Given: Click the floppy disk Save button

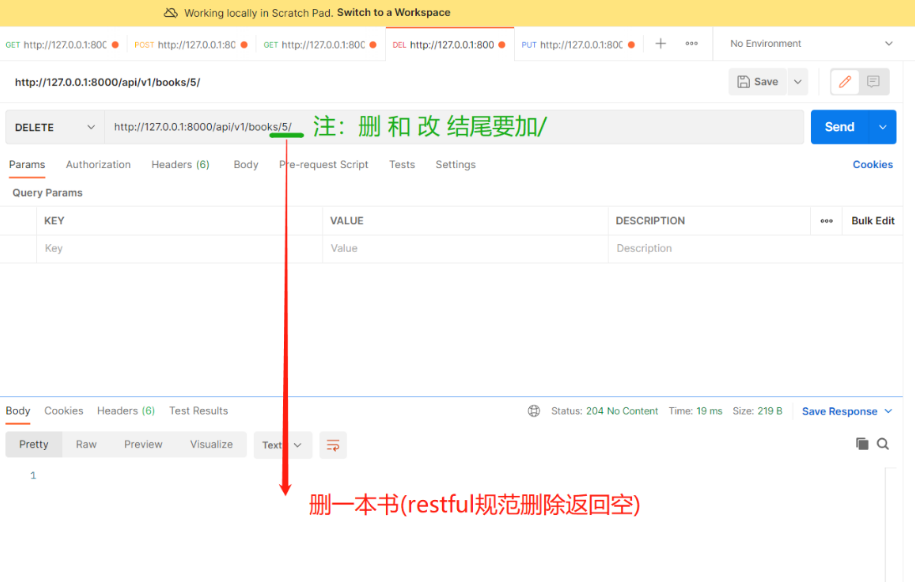Looking at the screenshot, I should pyautogui.click(x=757, y=82).
